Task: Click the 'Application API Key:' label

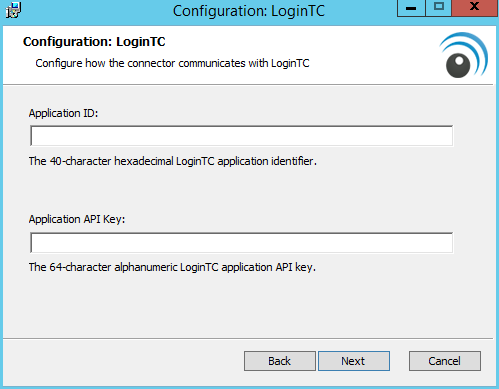Action: pos(77,219)
